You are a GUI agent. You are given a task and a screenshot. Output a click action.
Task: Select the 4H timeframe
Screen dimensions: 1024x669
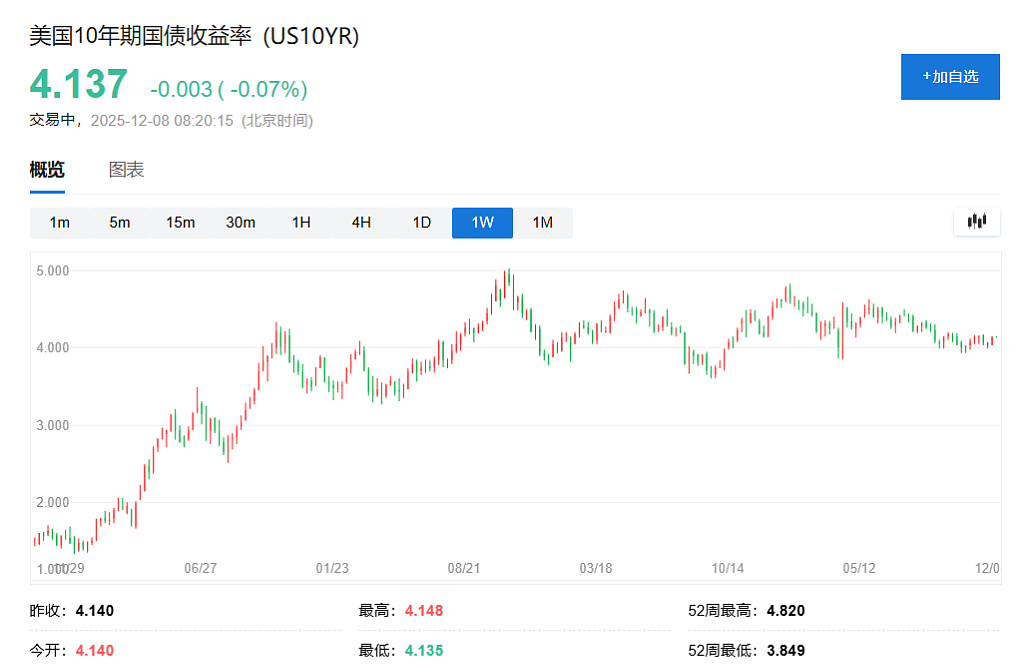tap(361, 223)
